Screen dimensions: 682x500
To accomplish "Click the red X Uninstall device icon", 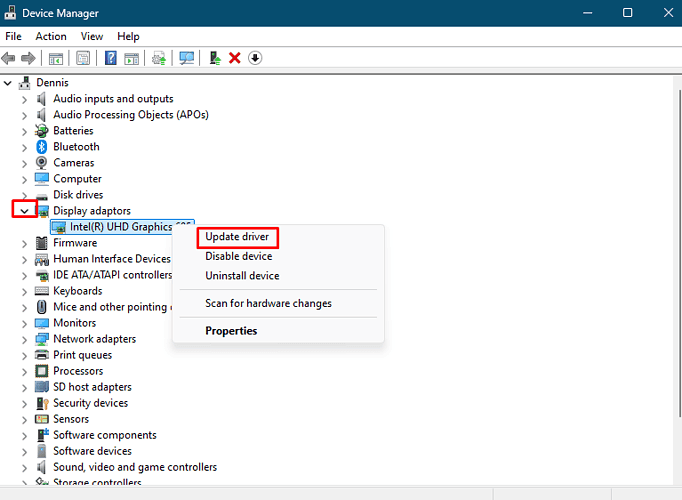I will click(235, 58).
